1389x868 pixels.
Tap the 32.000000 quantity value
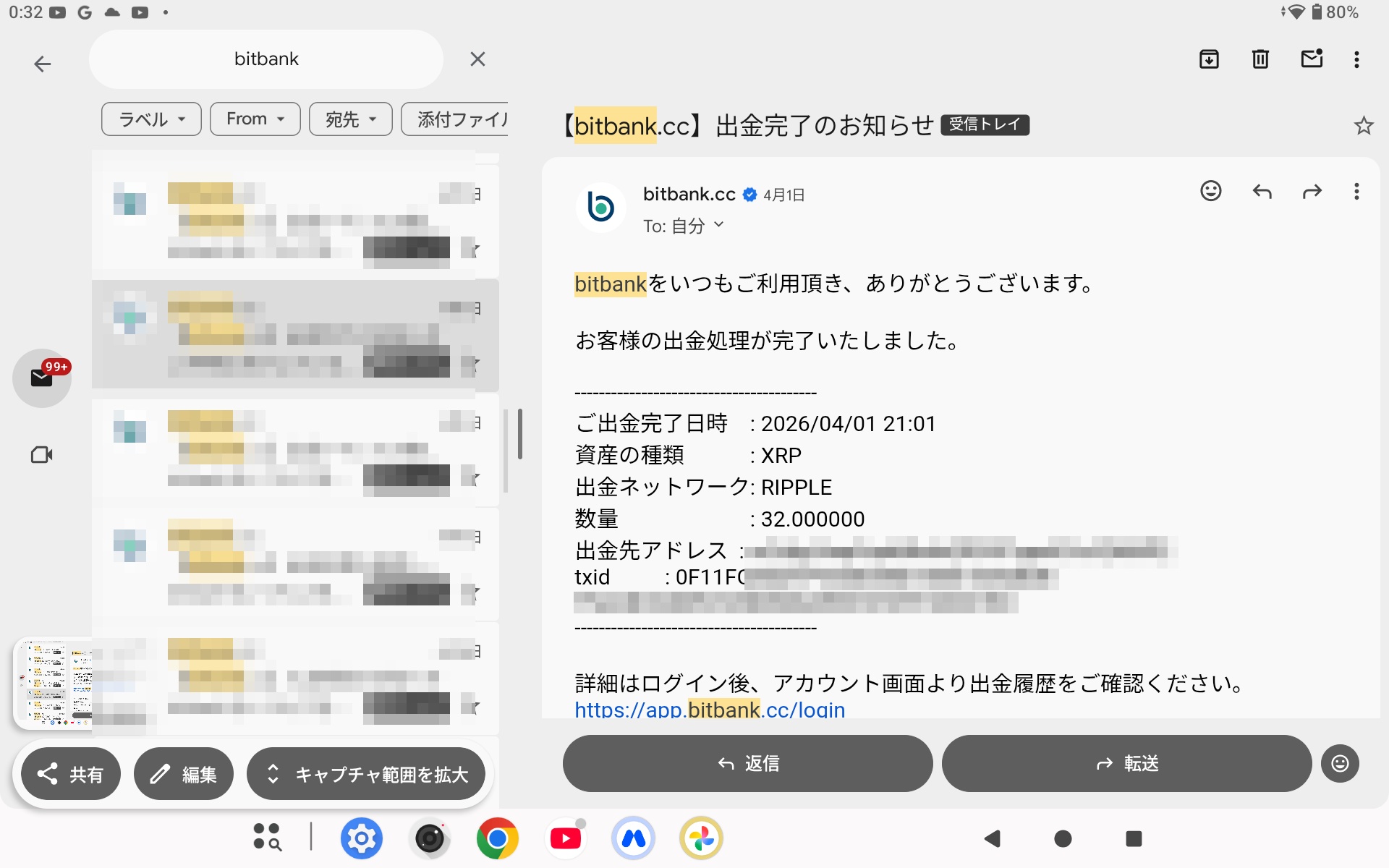pyautogui.click(x=812, y=519)
